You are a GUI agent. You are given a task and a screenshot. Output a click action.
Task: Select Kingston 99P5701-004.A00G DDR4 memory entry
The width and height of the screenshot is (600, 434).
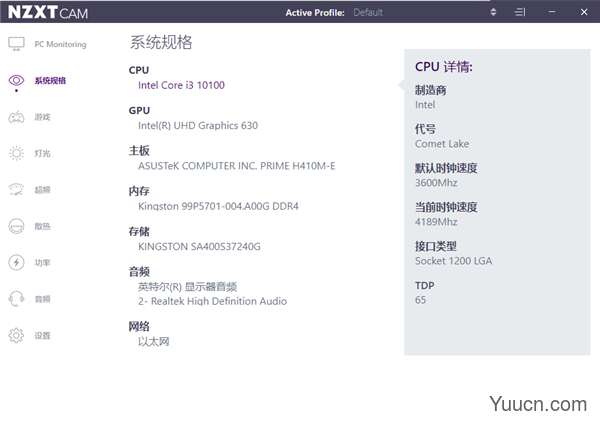coord(218,206)
